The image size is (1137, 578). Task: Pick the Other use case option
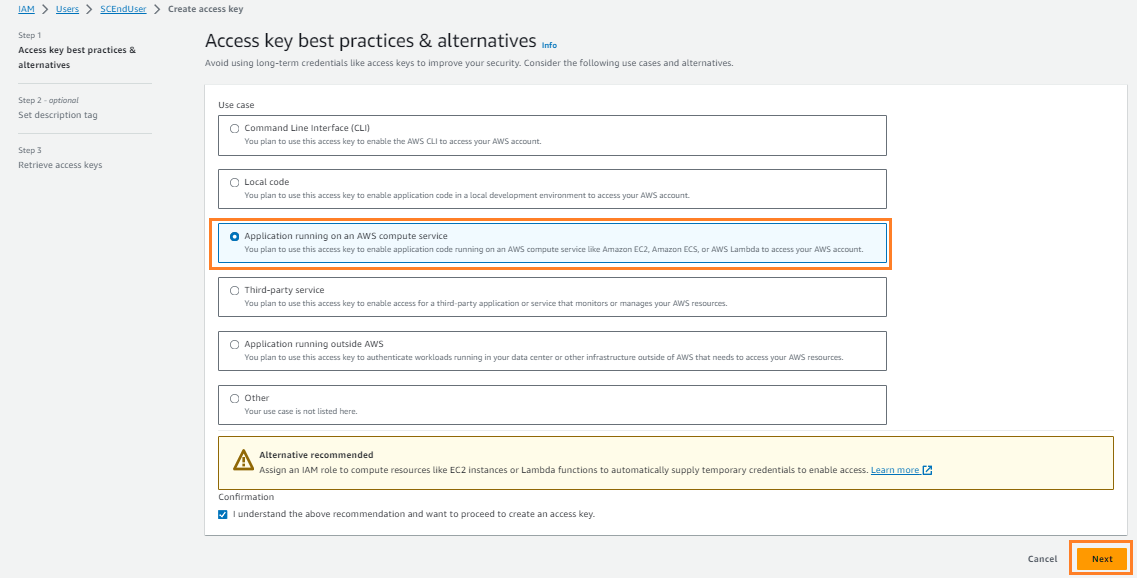pyautogui.click(x=234, y=397)
